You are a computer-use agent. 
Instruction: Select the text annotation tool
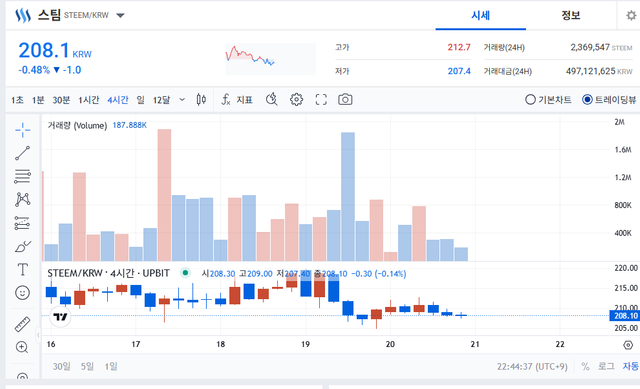22,270
